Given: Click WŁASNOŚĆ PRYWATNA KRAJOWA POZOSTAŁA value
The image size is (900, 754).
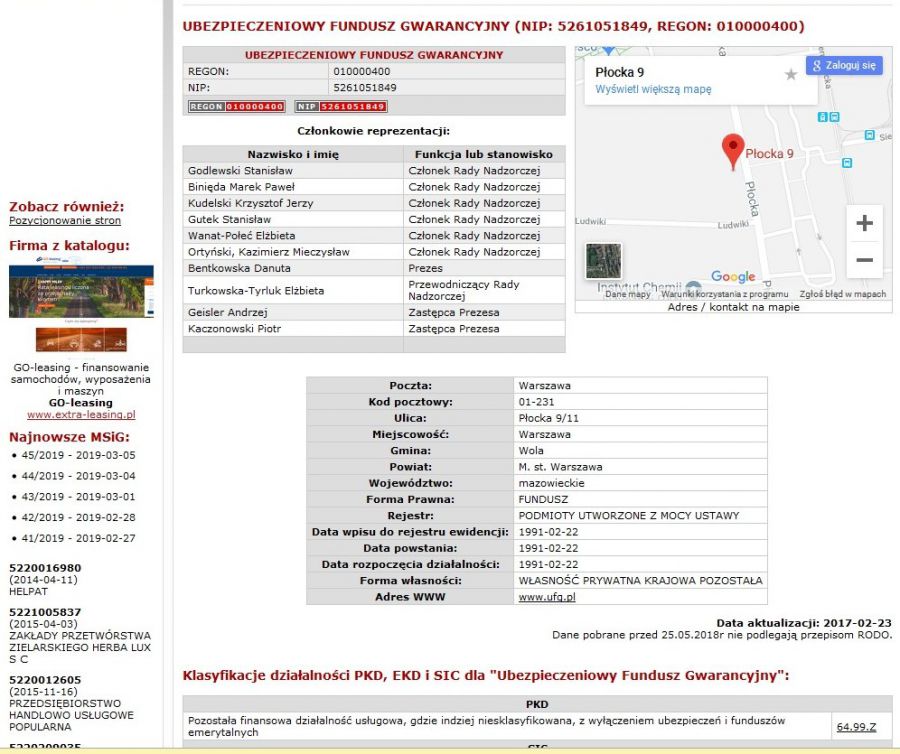Looking at the screenshot, I should click(641, 580).
